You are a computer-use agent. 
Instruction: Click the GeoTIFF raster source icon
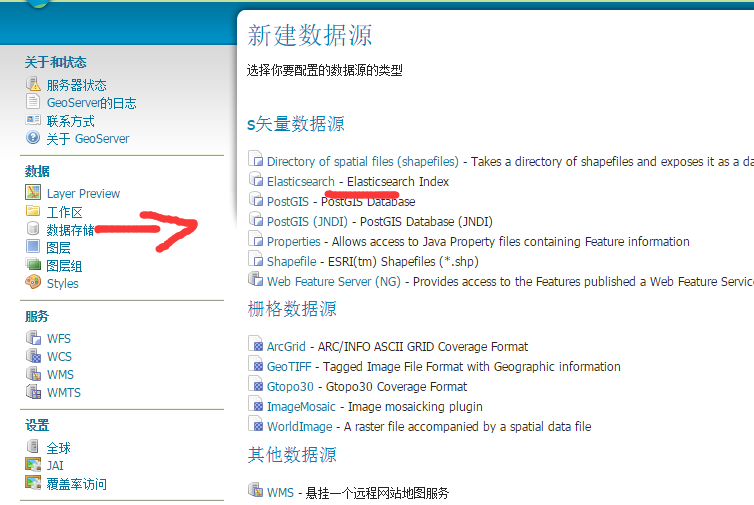(256, 364)
